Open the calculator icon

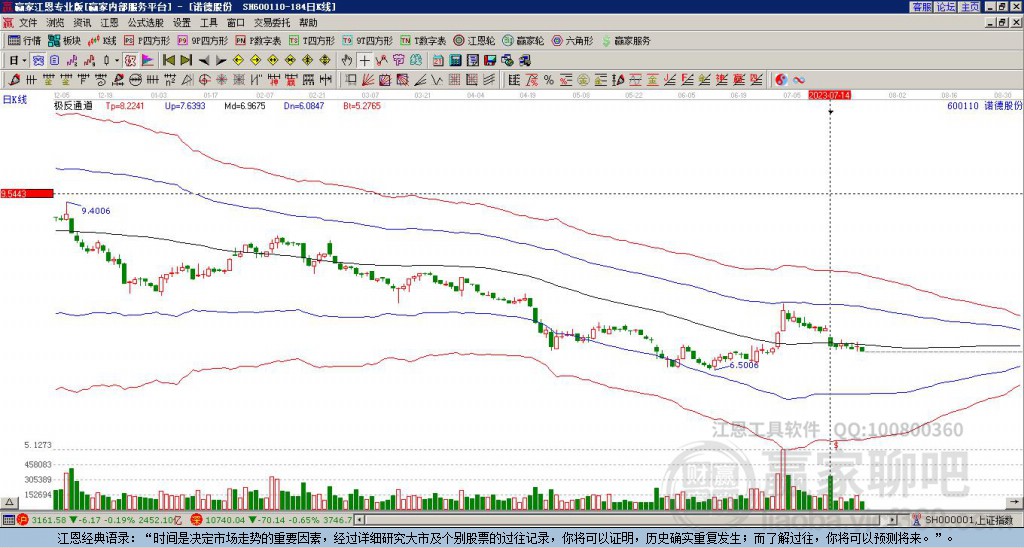click(455, 60)
